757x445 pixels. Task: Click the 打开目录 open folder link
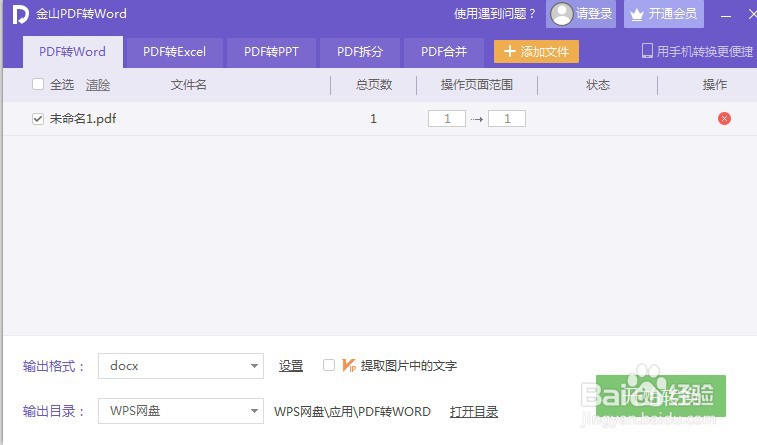pos(474,412)
